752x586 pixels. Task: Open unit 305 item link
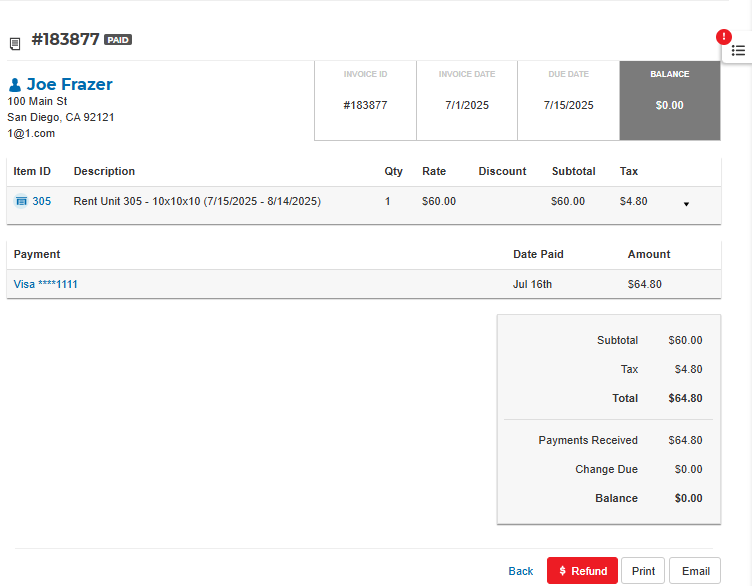(41, 201)
